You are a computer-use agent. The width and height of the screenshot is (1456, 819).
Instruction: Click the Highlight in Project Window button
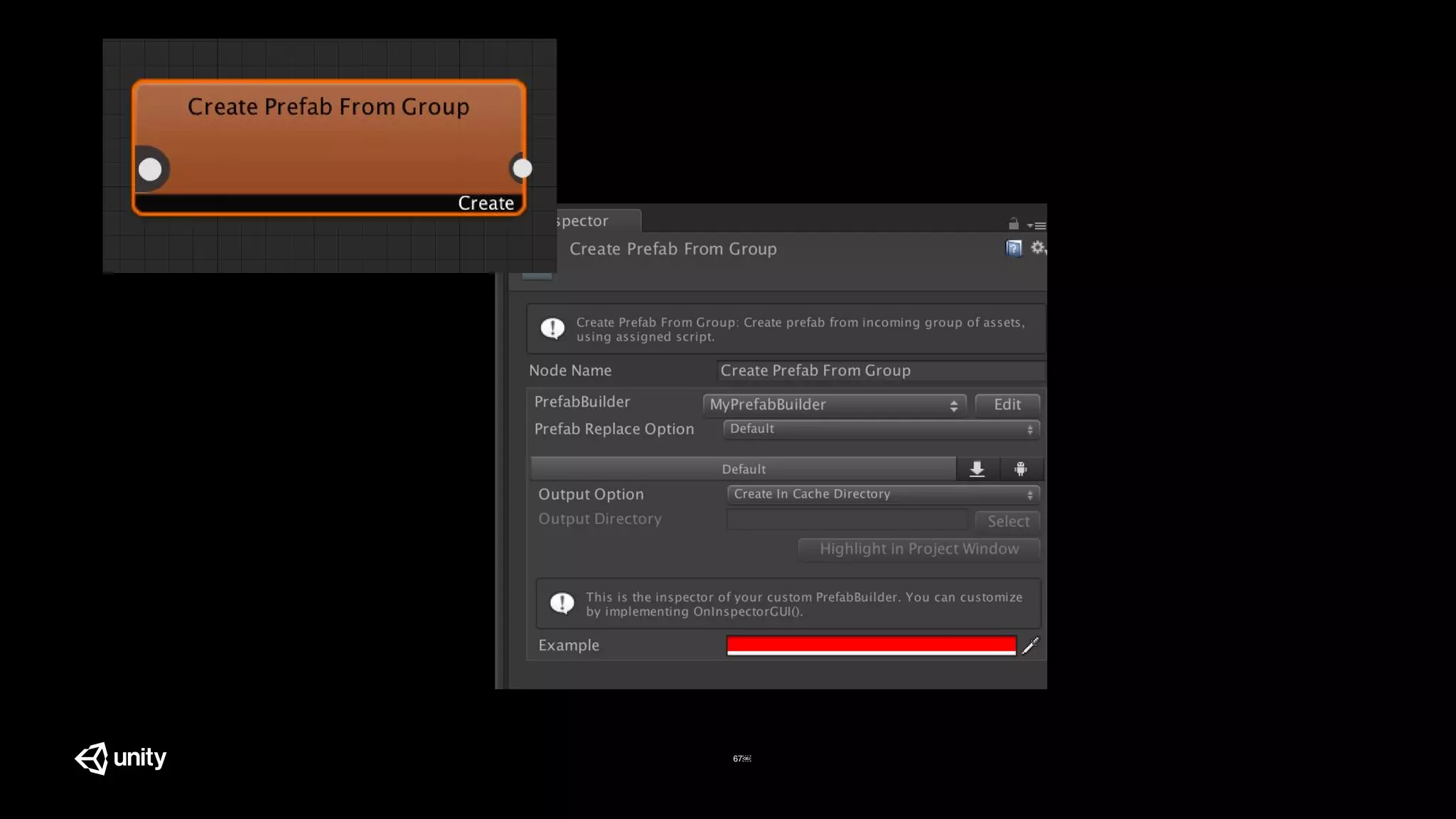[919, 549]
